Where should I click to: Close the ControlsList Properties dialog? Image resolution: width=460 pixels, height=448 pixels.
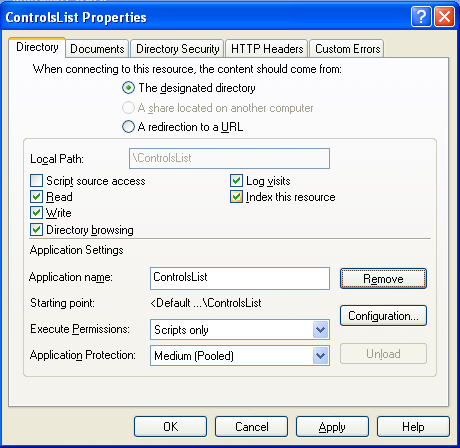point(444,17)
